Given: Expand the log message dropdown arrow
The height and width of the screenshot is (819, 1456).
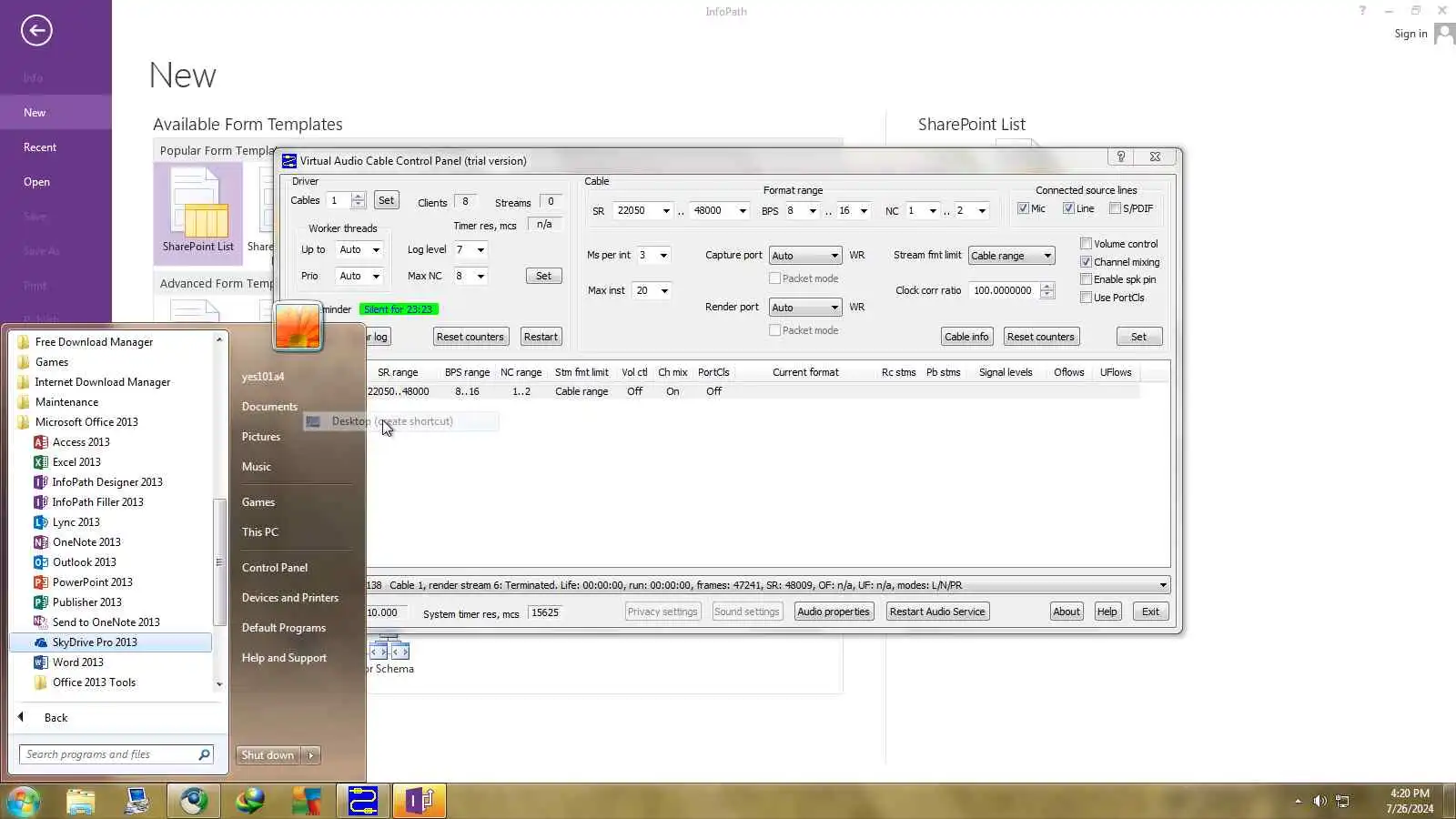Looking at the screenshot, I should coord(1162,585).
